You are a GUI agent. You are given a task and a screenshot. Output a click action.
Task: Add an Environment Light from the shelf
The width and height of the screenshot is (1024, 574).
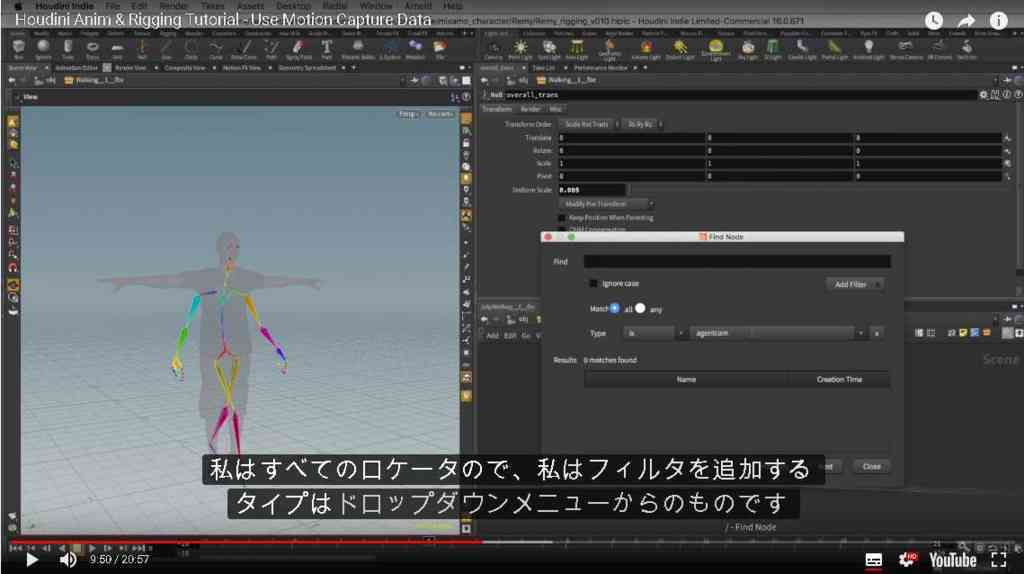point(715,50)
